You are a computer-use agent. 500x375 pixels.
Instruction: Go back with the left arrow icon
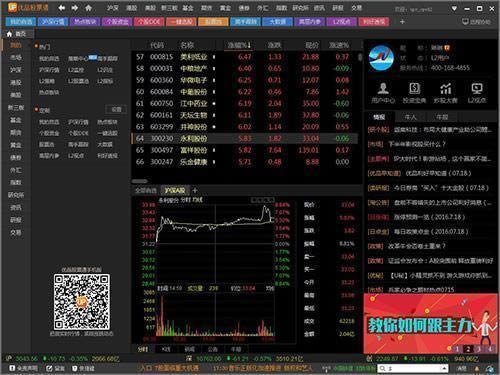(x=62, y=8)
